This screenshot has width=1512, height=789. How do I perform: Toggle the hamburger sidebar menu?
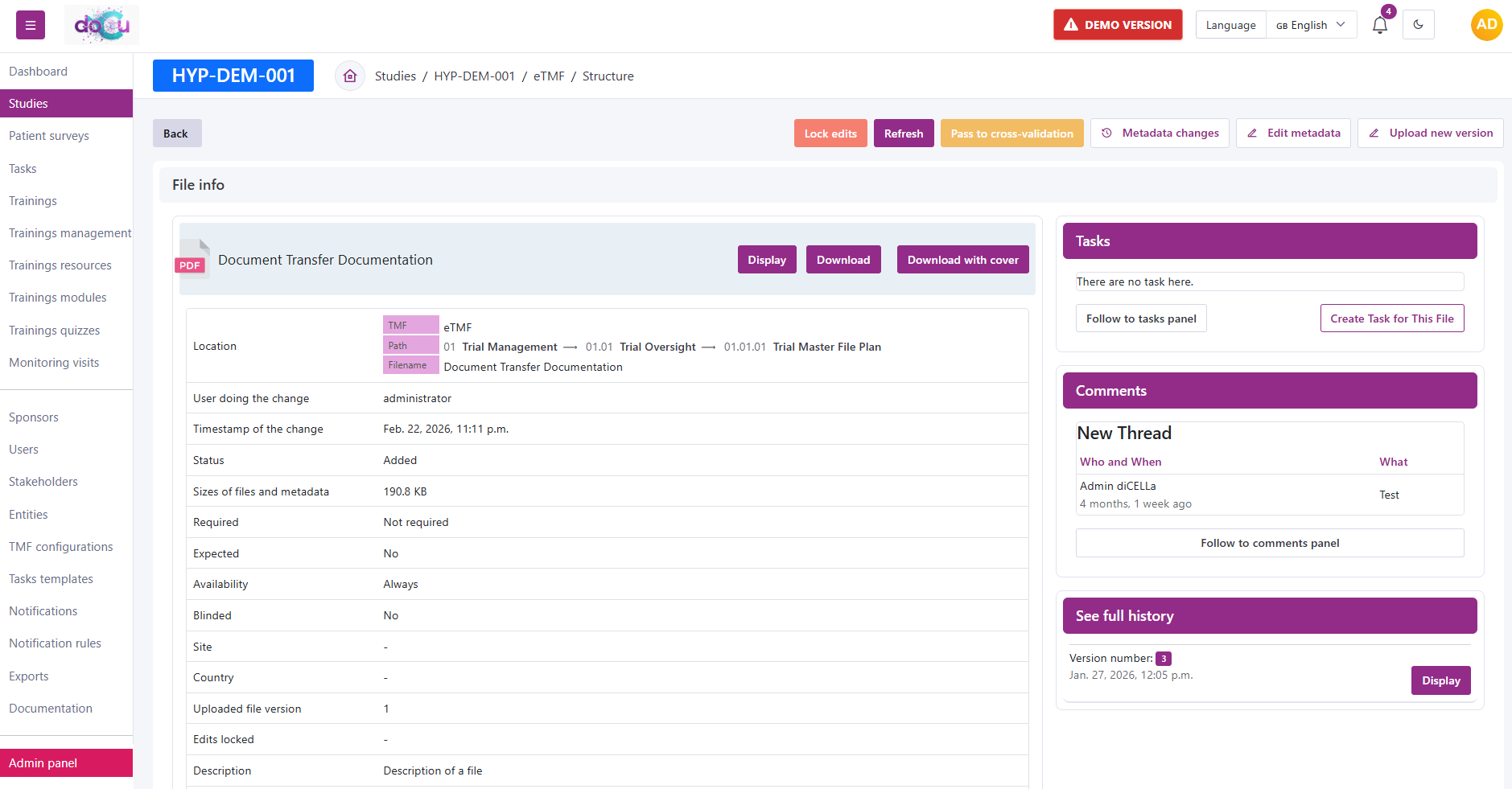pyautogui.click(x=31, y=25)
